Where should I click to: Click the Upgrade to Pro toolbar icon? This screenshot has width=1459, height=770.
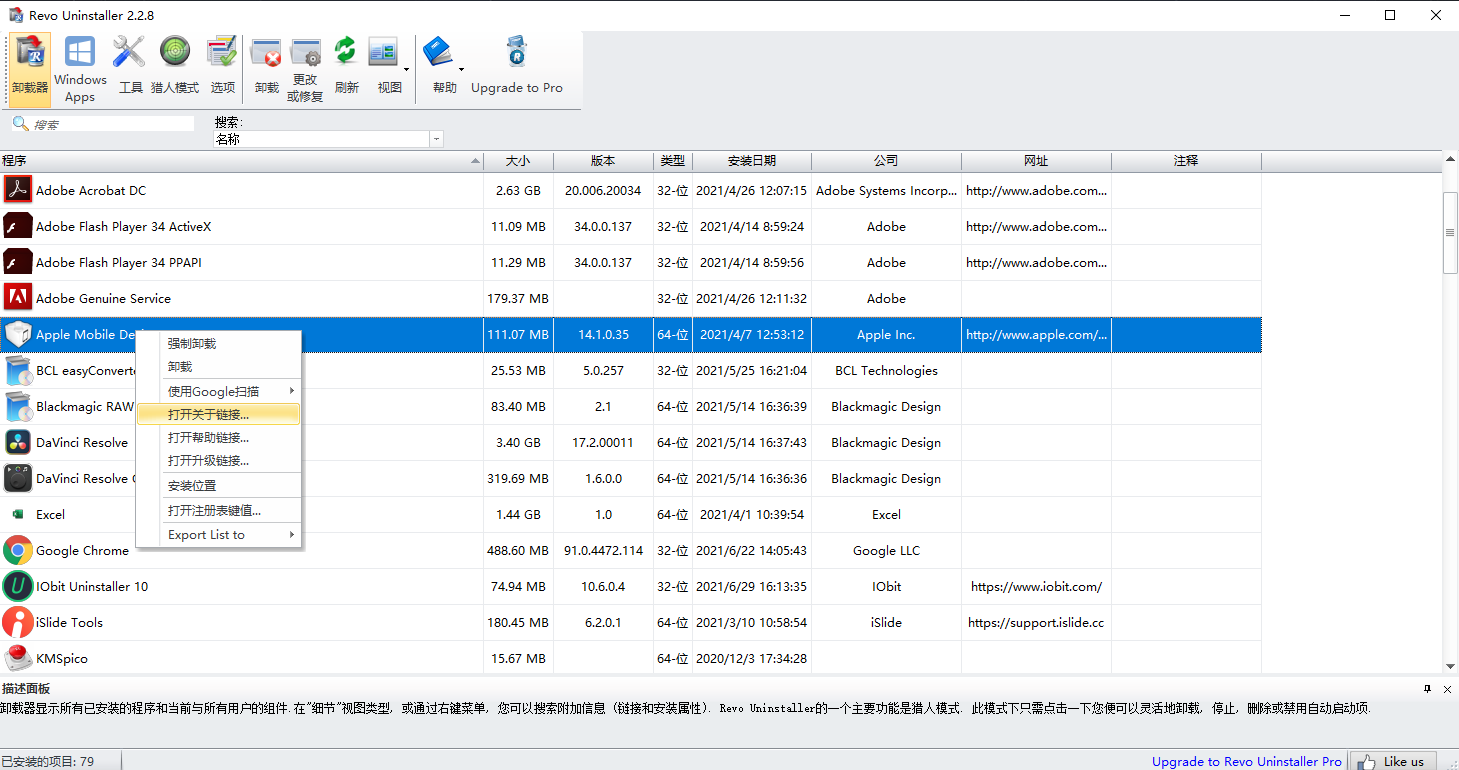[x=517, y=68]
